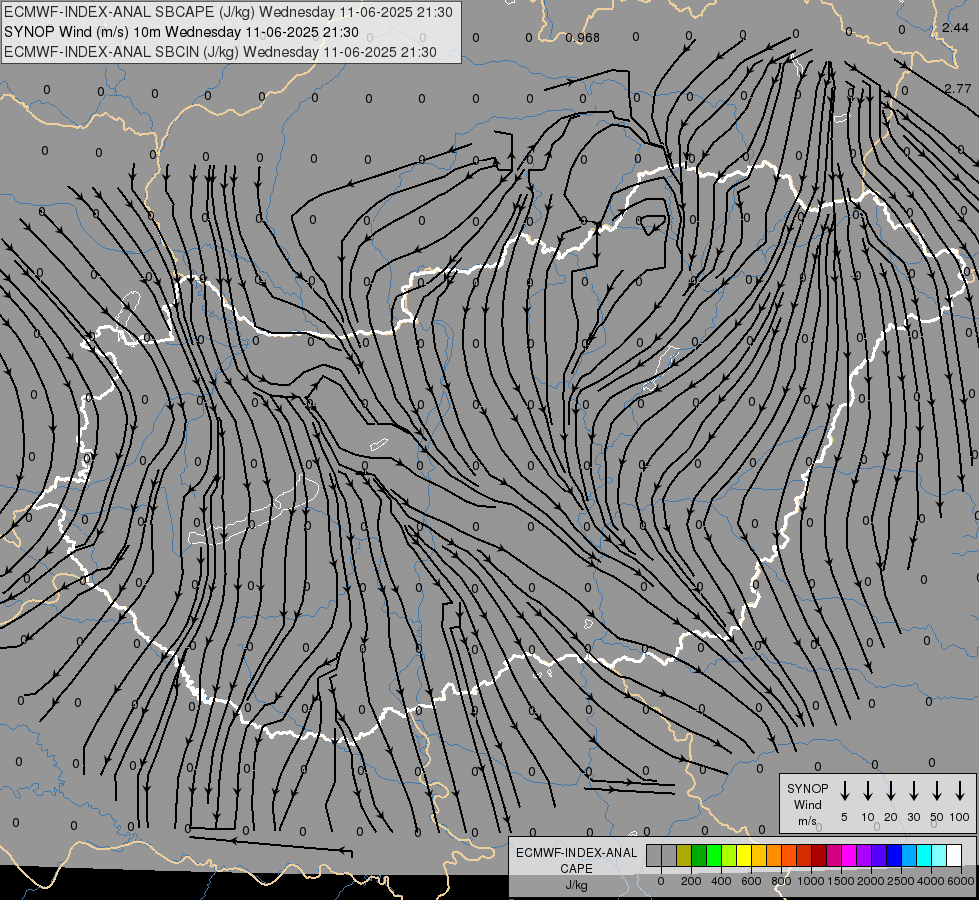Click the 100 m/s wind arrow in legend

click(x=960, y=790)
